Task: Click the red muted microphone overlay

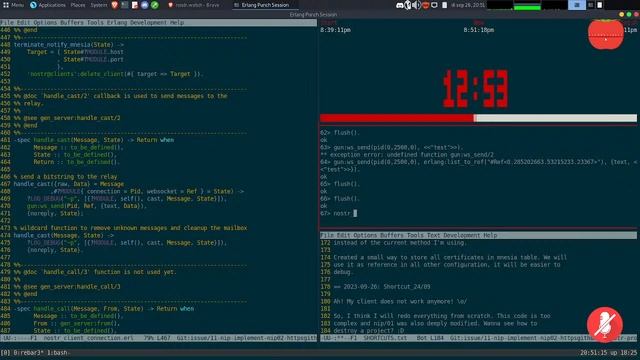Action: pyautogui.click(x=604, y=325)
